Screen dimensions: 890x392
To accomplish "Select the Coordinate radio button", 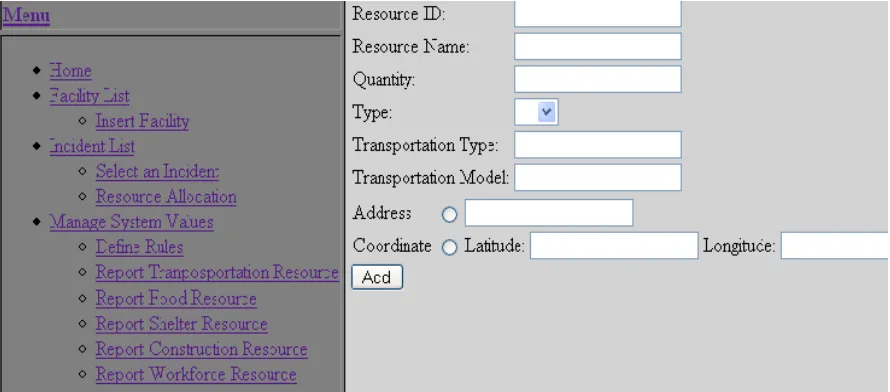I will click(450, 247).
